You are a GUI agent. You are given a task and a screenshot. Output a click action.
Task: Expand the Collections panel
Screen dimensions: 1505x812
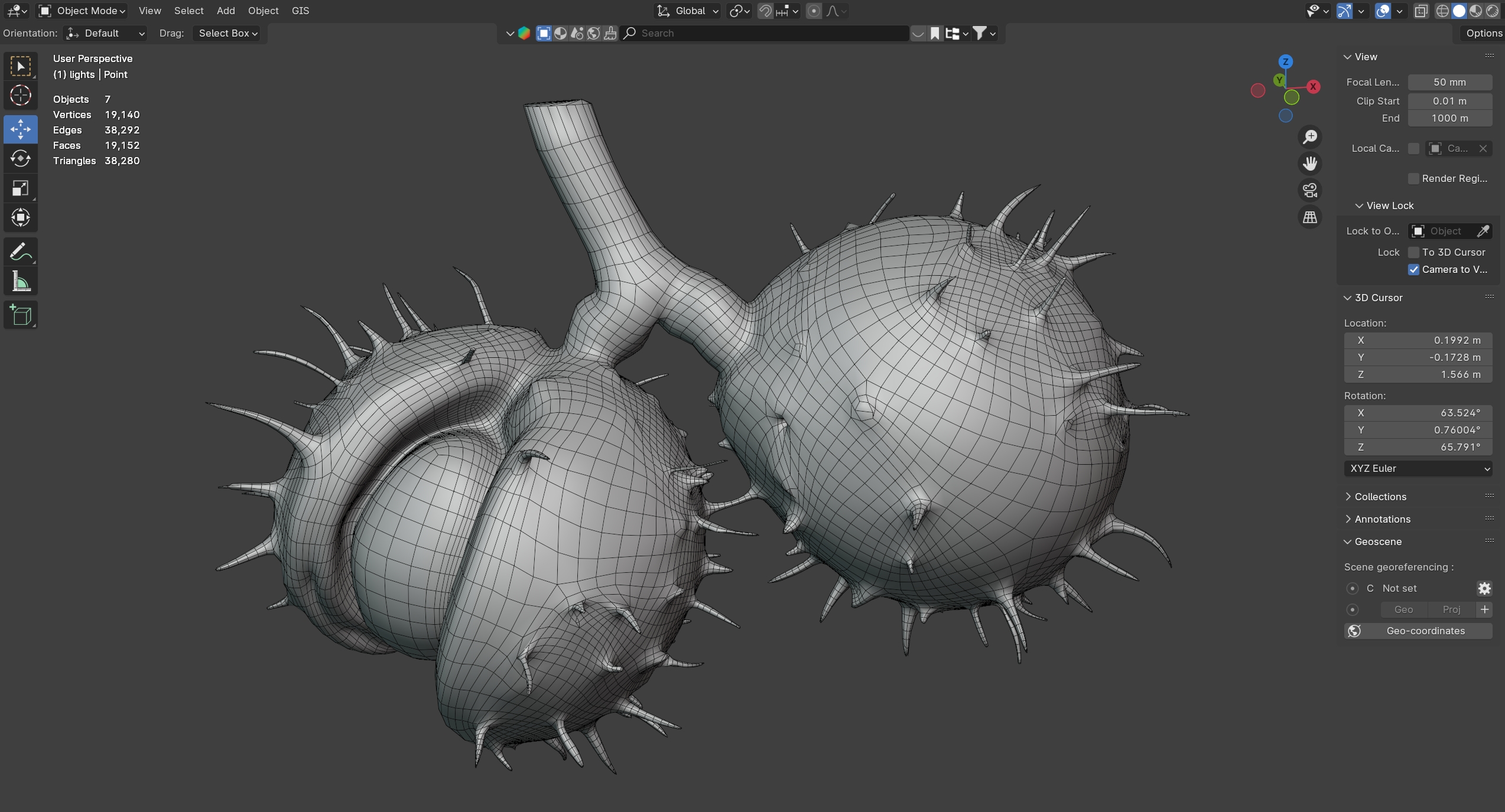coord(1380,497)
